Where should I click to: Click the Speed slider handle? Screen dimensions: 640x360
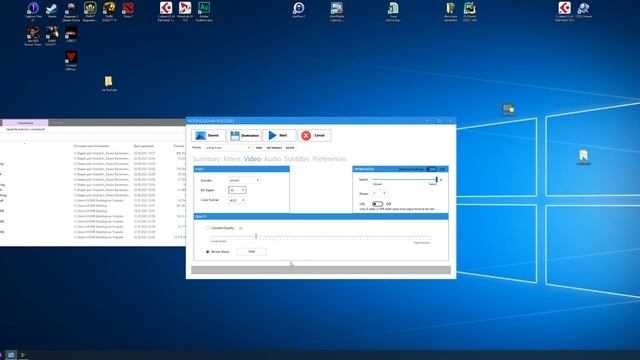[436, 180]
